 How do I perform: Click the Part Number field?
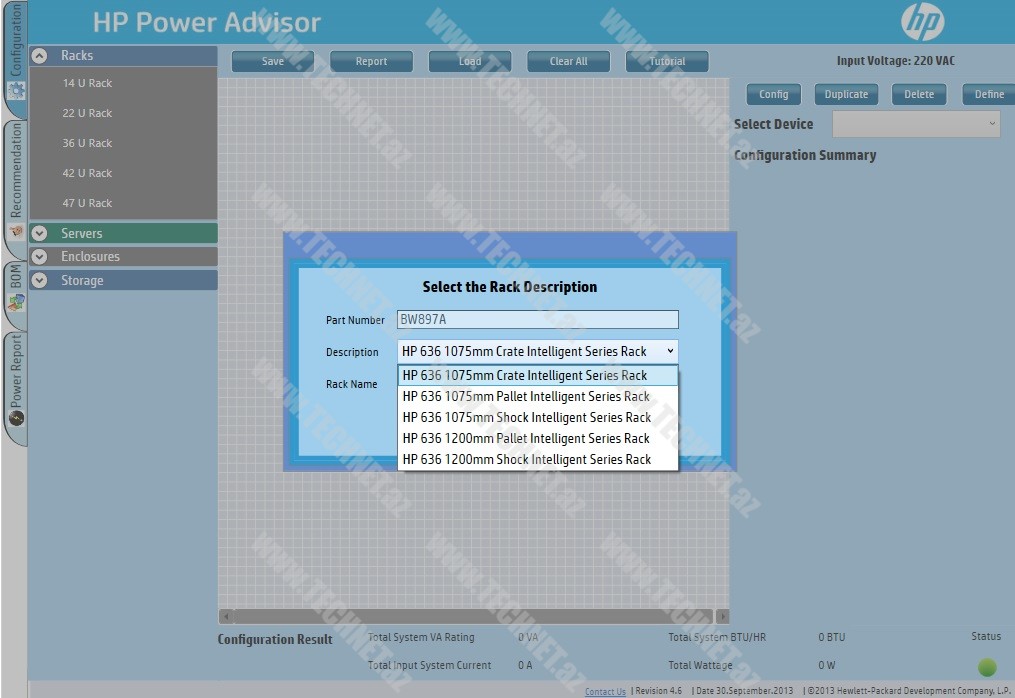pyautogui.click(x=537, y=320)
